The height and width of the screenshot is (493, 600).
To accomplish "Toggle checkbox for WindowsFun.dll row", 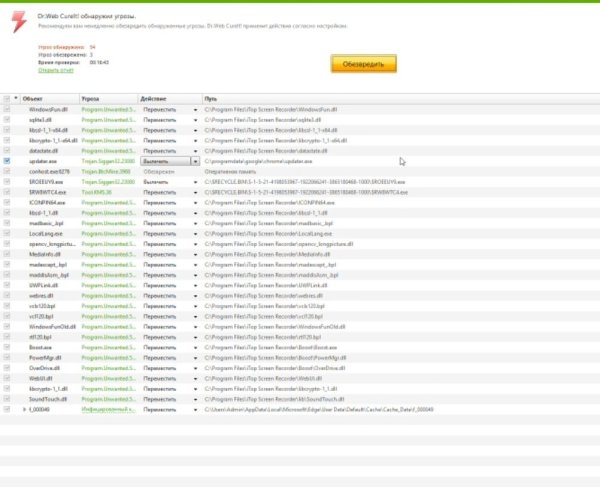I will [7, 109].
